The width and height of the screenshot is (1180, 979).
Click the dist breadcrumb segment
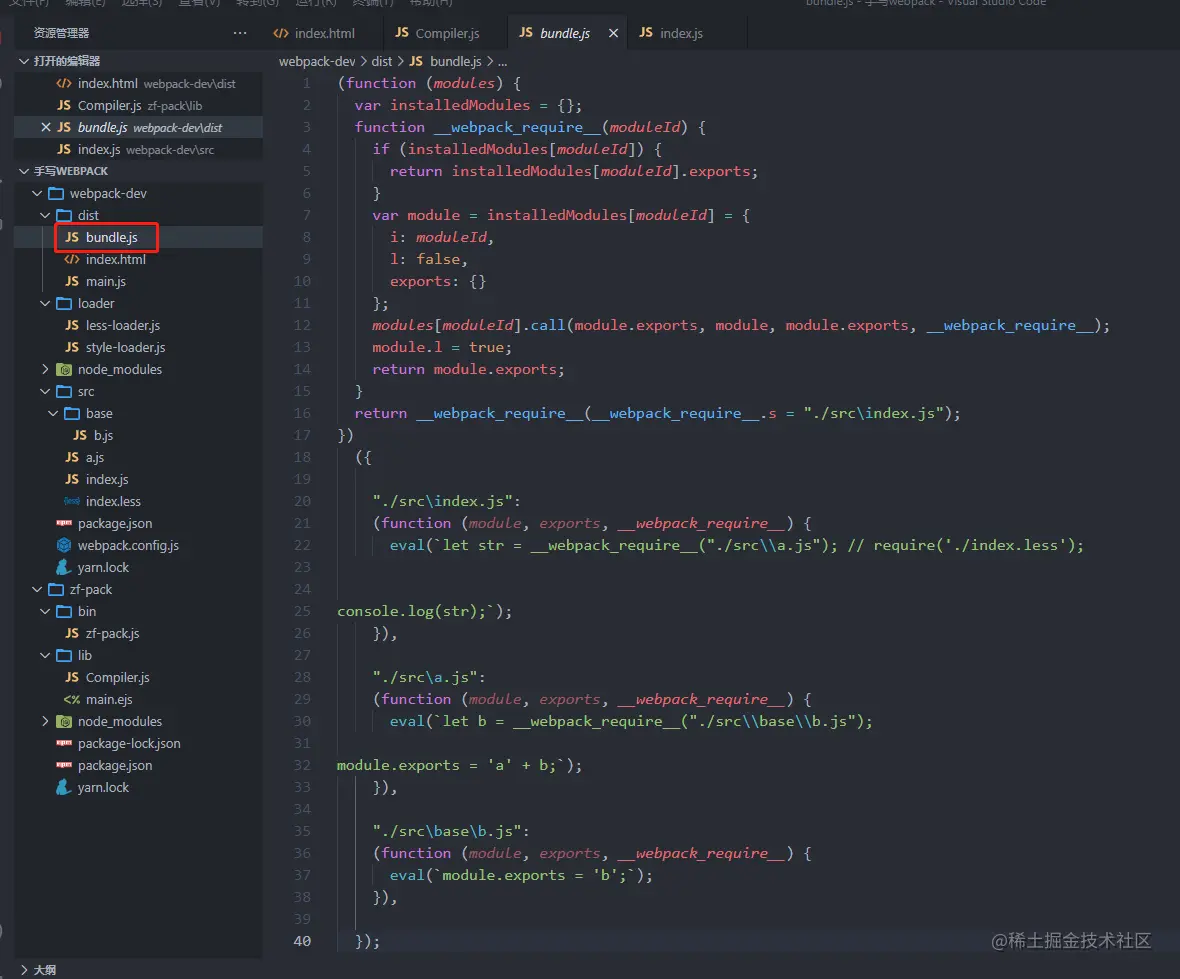coord(382,61)
